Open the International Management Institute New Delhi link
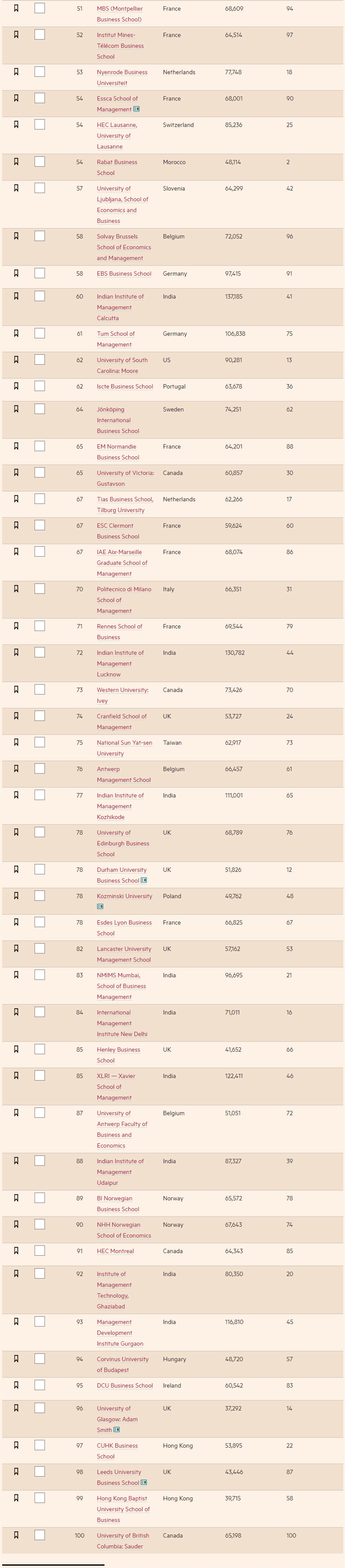This screenshot has height=1568, width=345. [x=122, y=1023]
